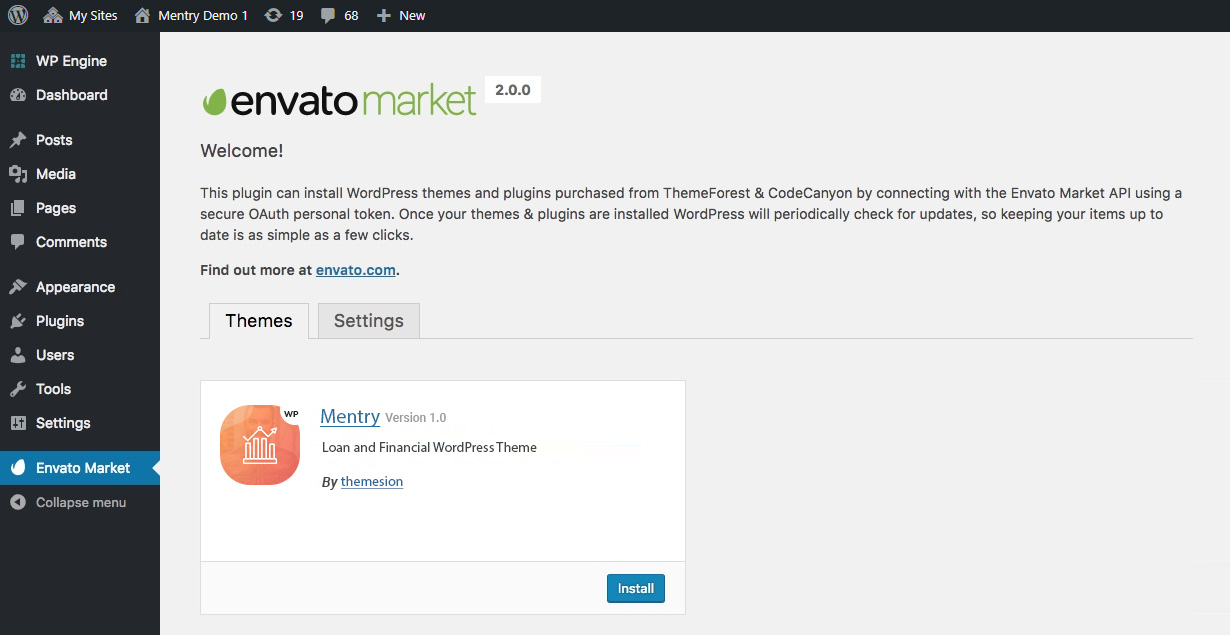The width and height of the screenshot is (1230, 635).
Task: Open the comments bubble showing 68
Action: 339,15
